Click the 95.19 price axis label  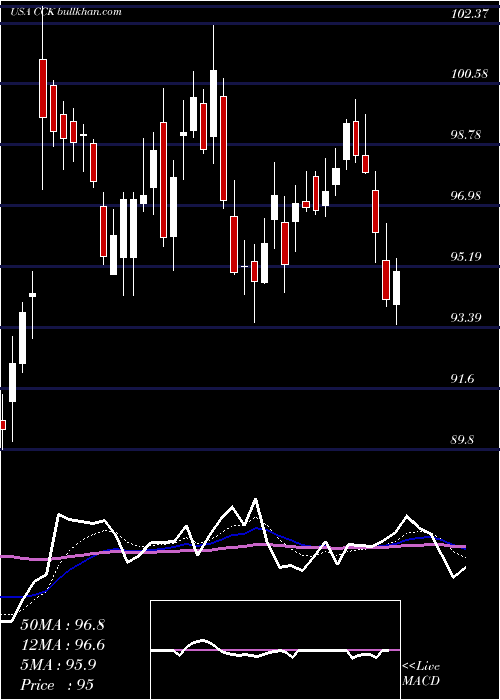tap(467, 257)
